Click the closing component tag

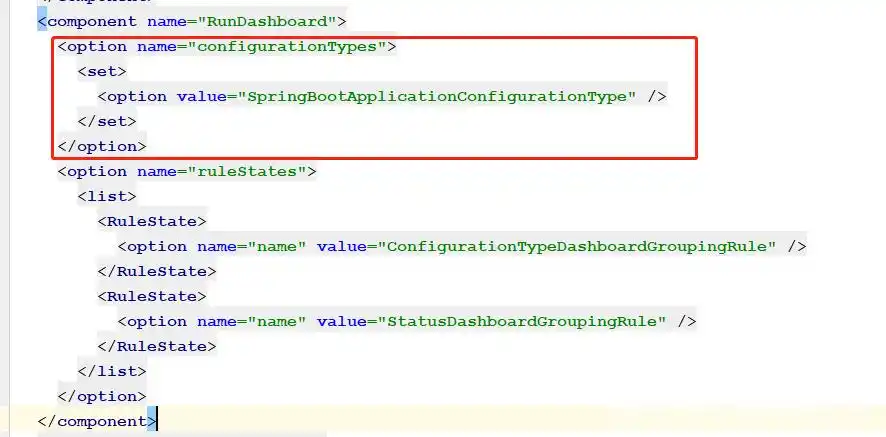click(x=97, y=422)
